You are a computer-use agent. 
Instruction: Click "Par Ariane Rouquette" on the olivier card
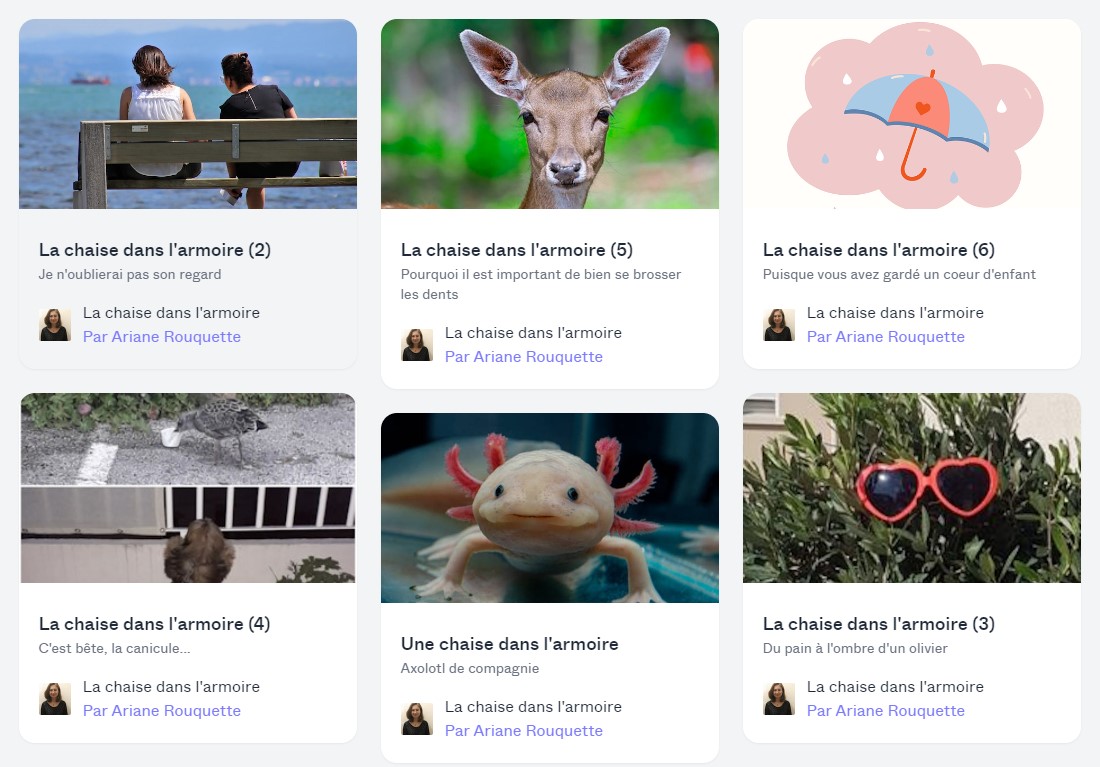click(886, 711)
